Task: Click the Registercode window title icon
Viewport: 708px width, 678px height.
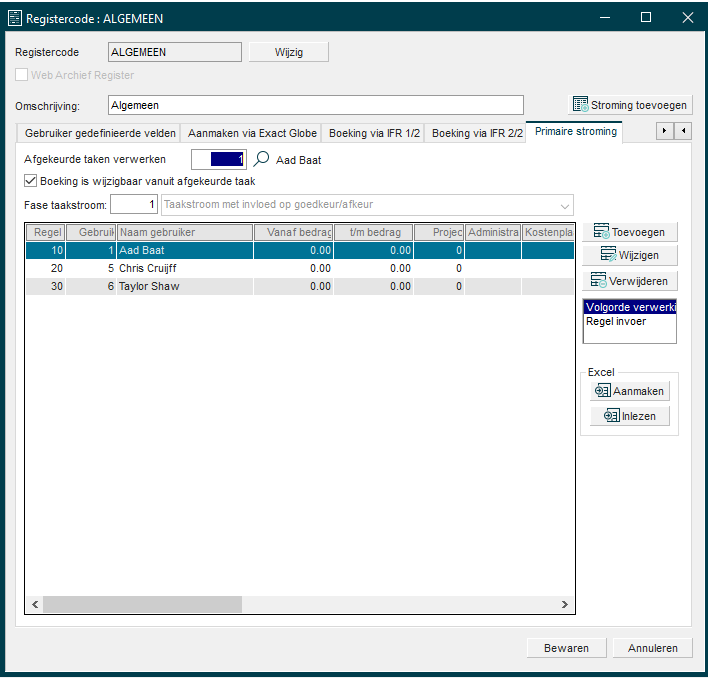Action: (x=14, y=19)
